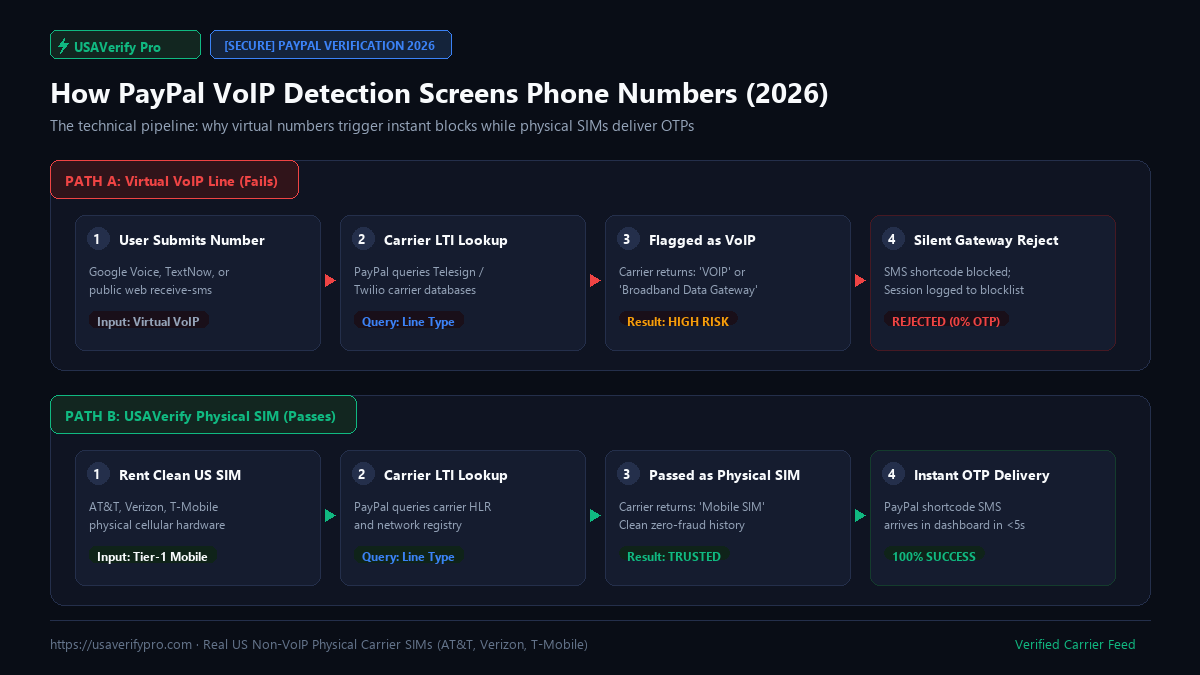This screenshot has width=1200, height=675.
Task: Click the lightning bolt icon beside USAVerify Pro
Action: point(64,46)
